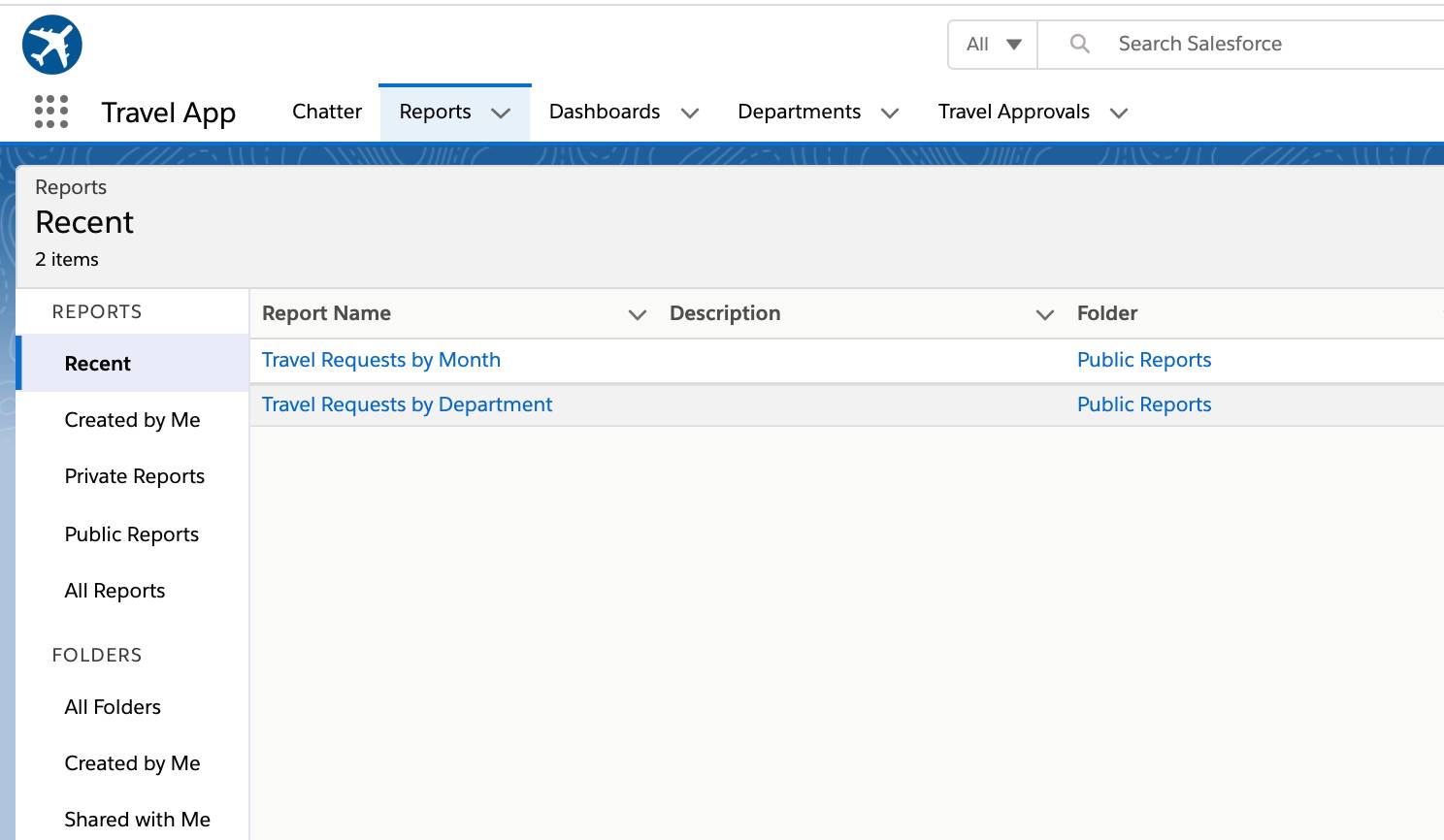
Task: Select Public Reports in the sidebar
Action: pyautogui.click(x=131, y=534)
